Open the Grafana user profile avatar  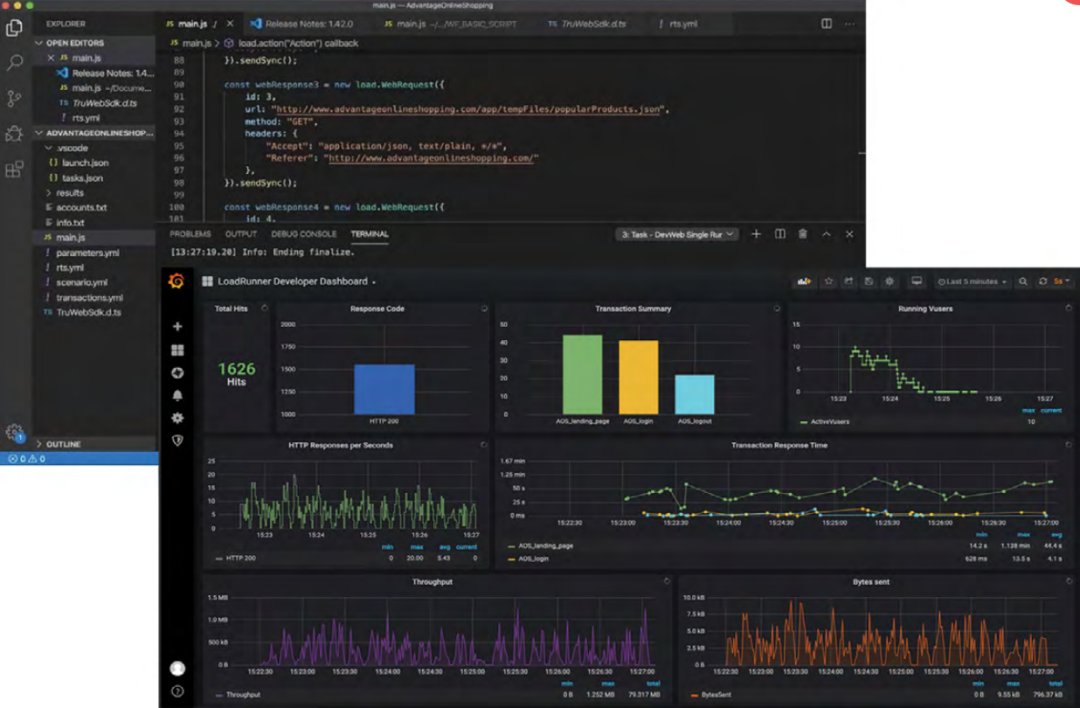(x=177, y=668)
